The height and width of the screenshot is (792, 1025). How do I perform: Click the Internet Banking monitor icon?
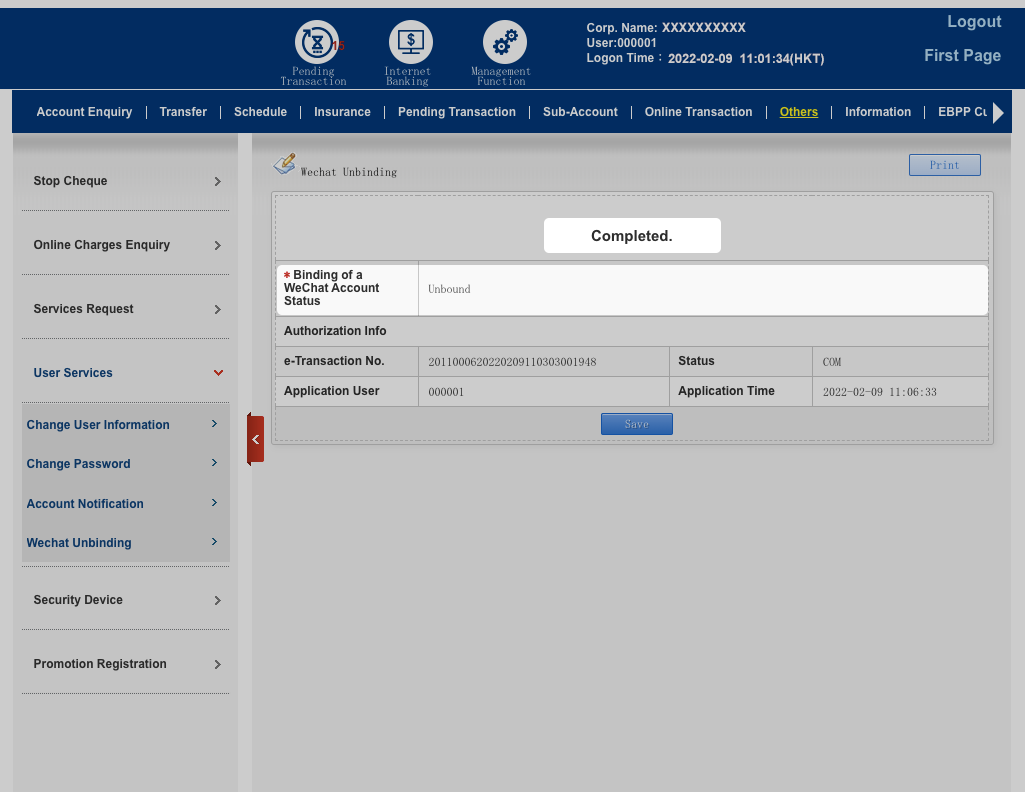click(410, 43)
